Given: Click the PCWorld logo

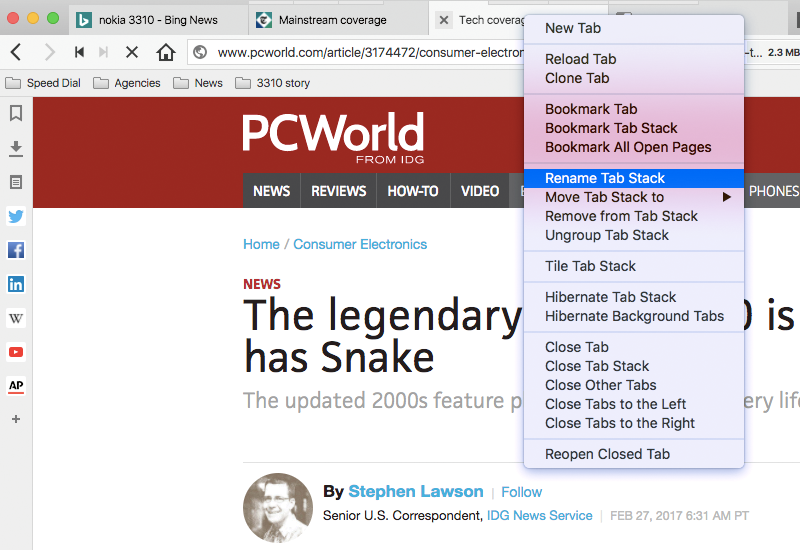Looking at the screenshot, I should pyautogui.click(x=333, y=137).
